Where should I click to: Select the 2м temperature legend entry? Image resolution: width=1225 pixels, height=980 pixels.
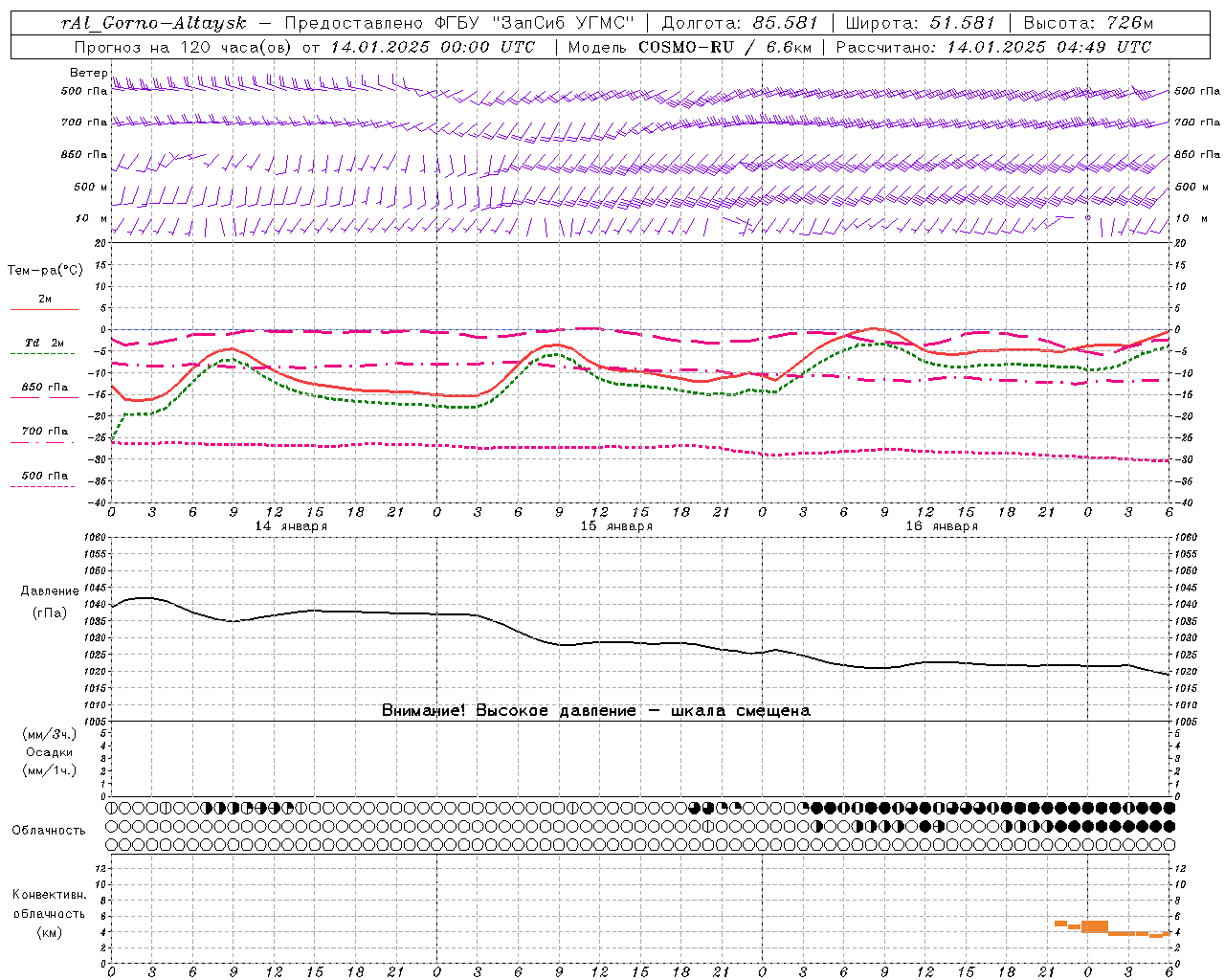45,300
